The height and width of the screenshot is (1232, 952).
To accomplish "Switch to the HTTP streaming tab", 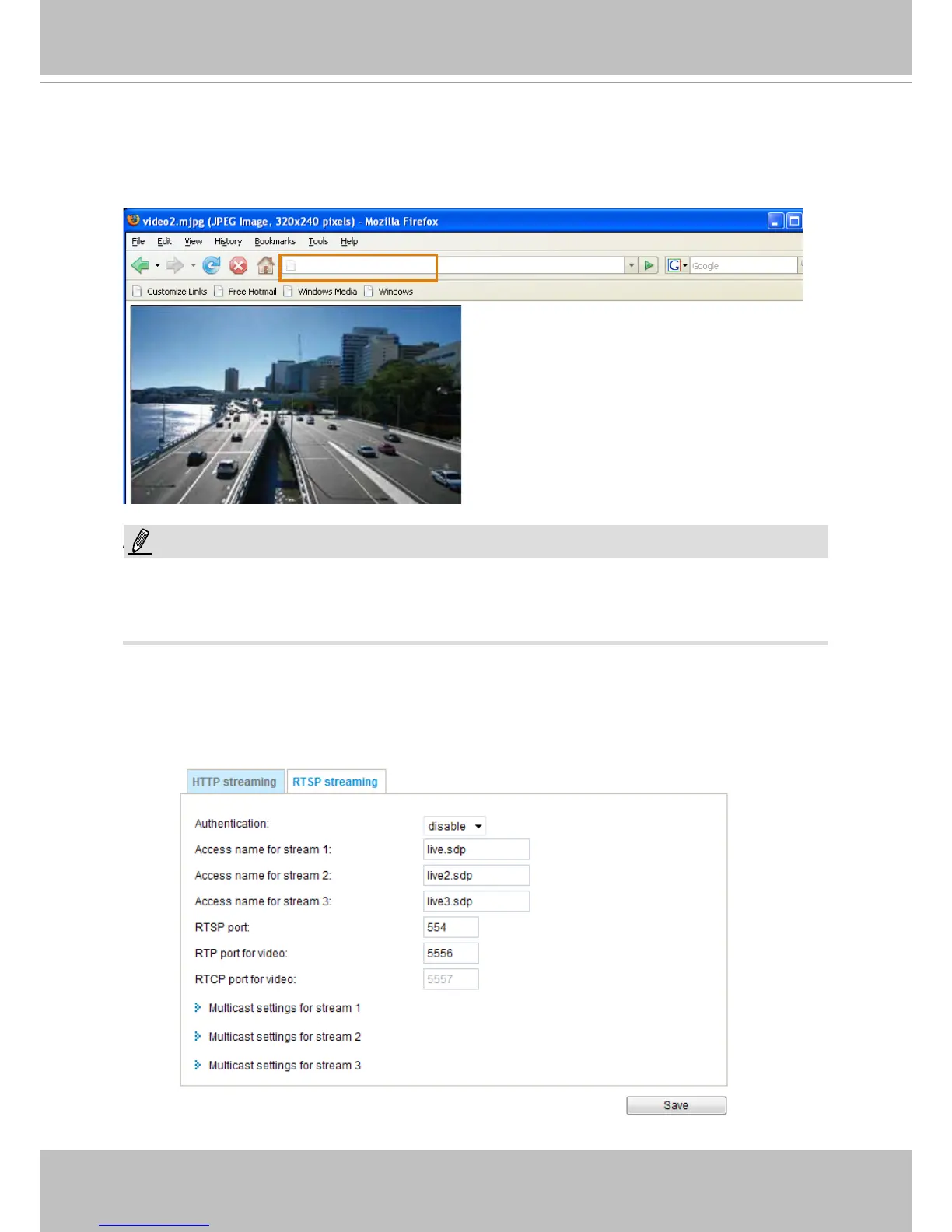I will [x=235, y=782].
